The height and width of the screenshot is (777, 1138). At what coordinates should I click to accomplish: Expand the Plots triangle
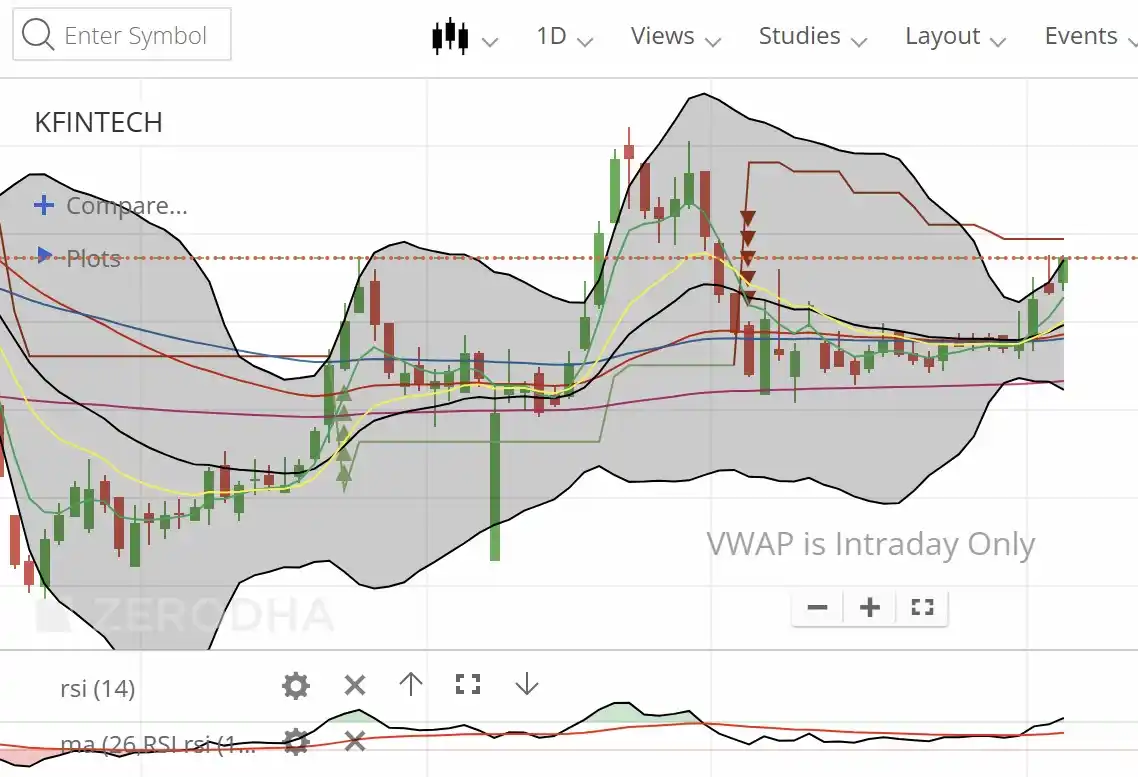coord(44,255)
